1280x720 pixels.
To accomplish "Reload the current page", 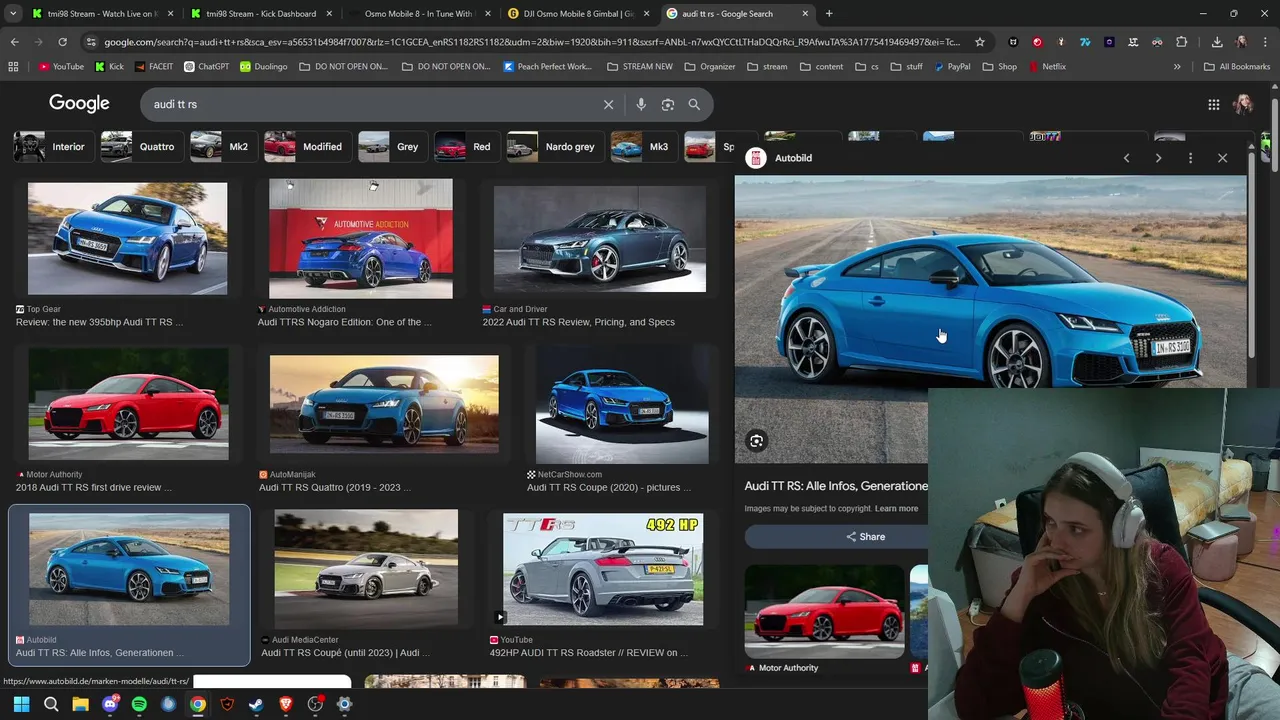I will [62, 42].
